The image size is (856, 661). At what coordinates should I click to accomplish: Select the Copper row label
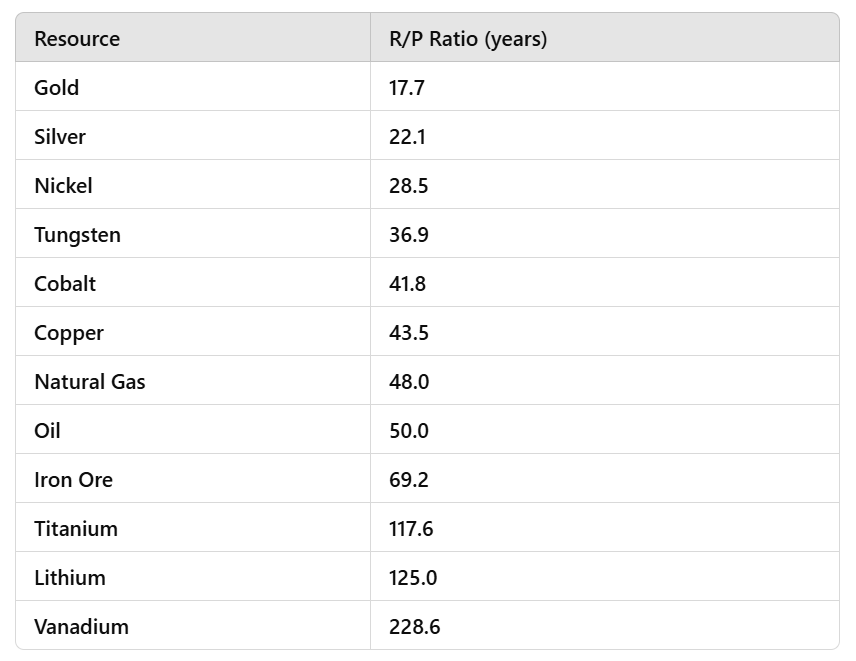pyautogui.click(x=69, y=333)
